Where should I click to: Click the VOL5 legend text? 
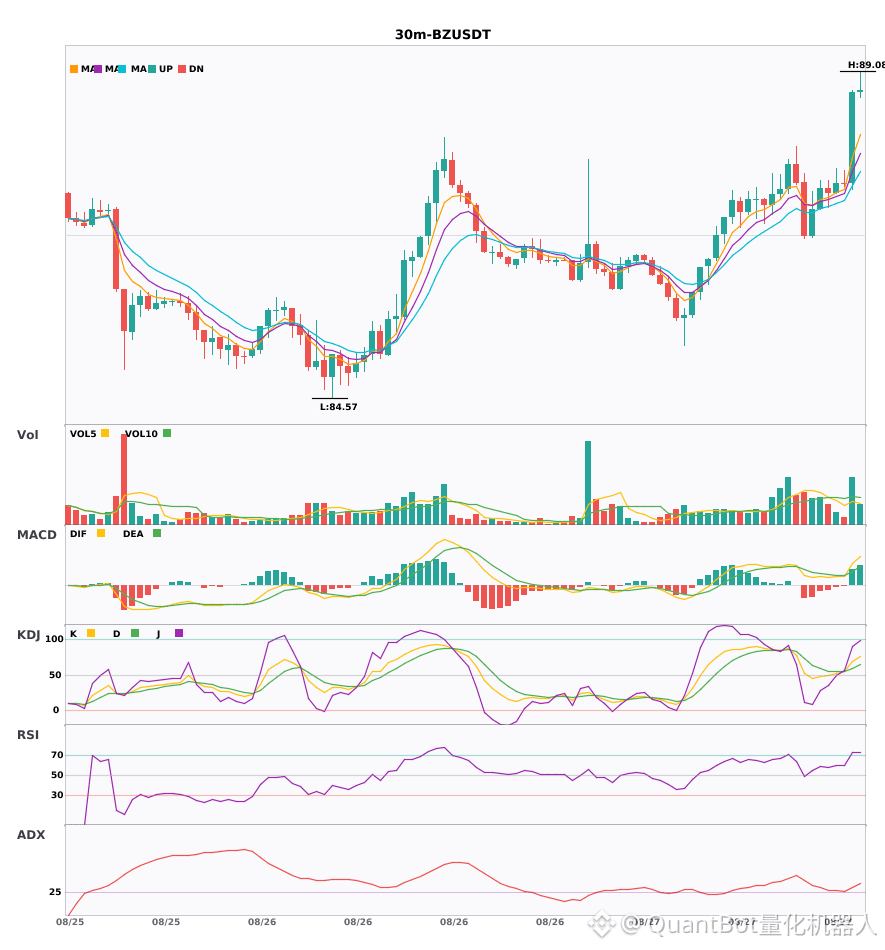pyautogui.click(x=83, y=434)
